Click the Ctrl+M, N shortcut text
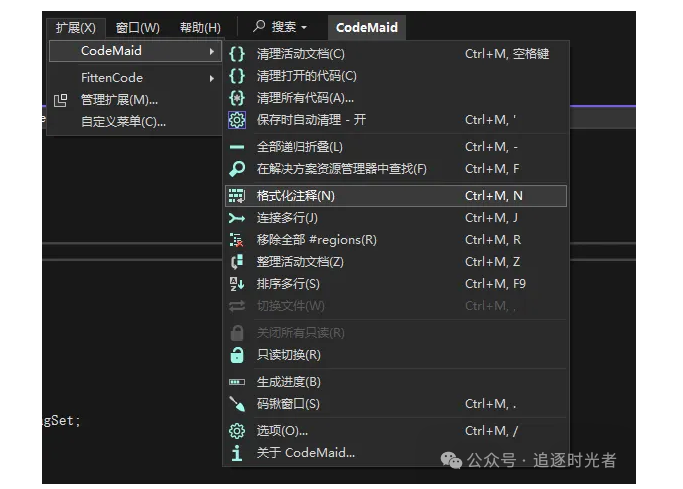This screenshot has width=683, height=489. (494, 196)
